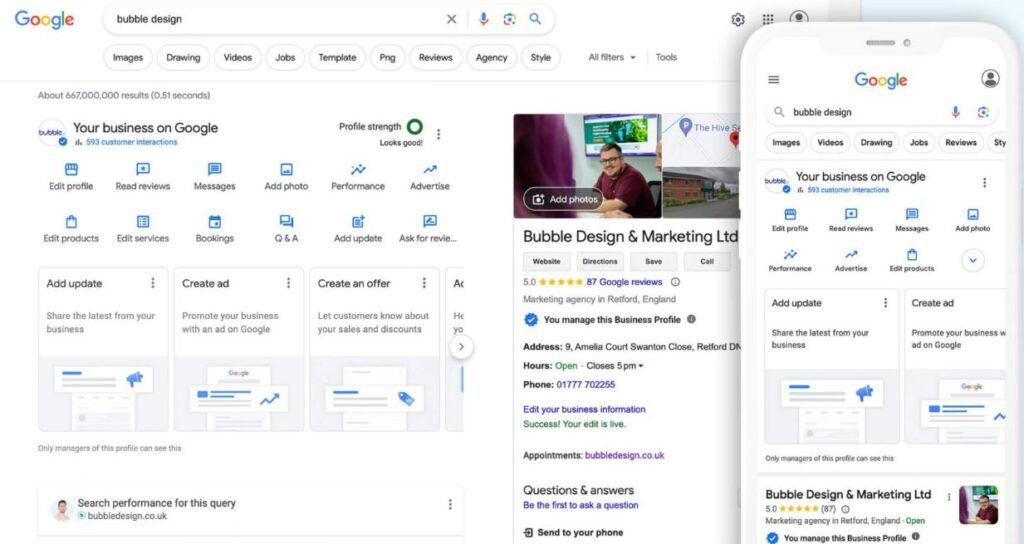
Task: Open the mobile hamburger menu
Action: tap(773, 80)
